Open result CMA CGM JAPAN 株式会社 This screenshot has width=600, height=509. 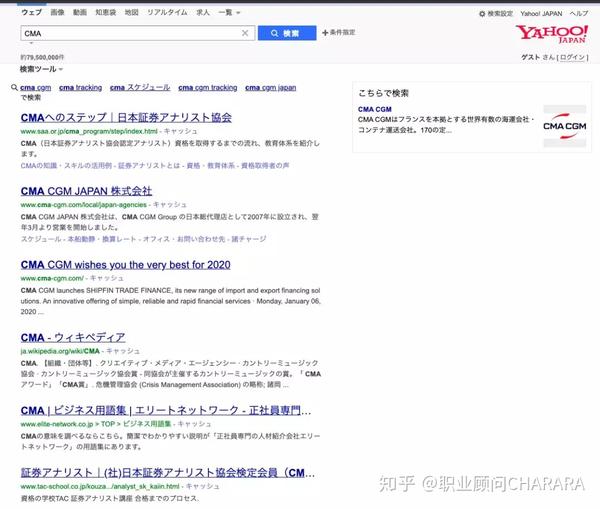[86, 191]
